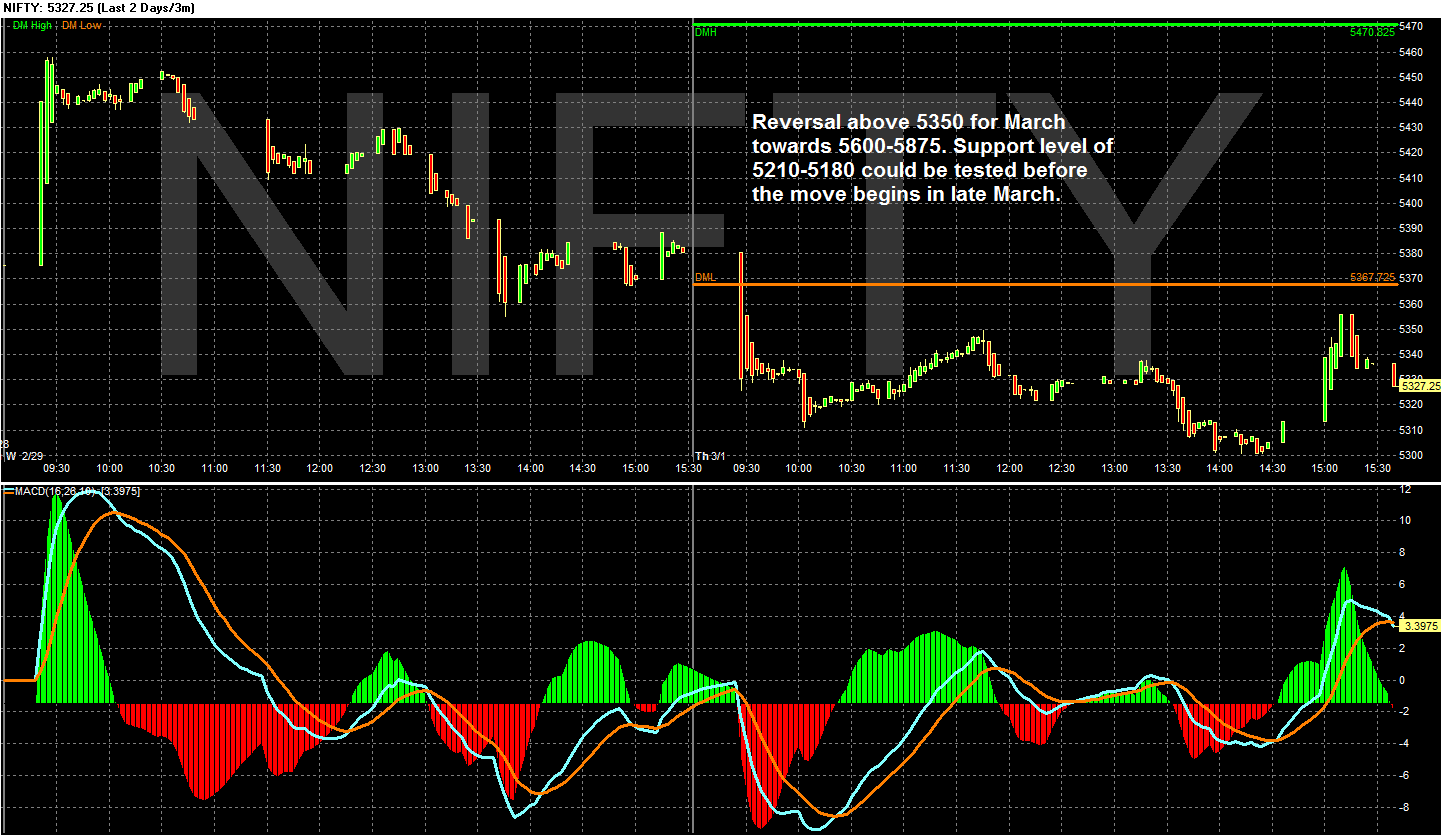
Task: Click the 5350 price axis label
Action: 1412,329
